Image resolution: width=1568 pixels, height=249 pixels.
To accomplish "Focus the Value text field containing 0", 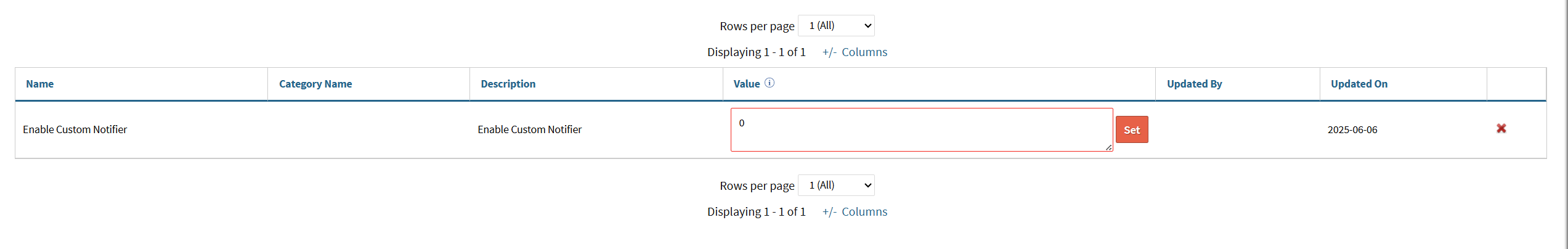I will (x=921, y=129).
